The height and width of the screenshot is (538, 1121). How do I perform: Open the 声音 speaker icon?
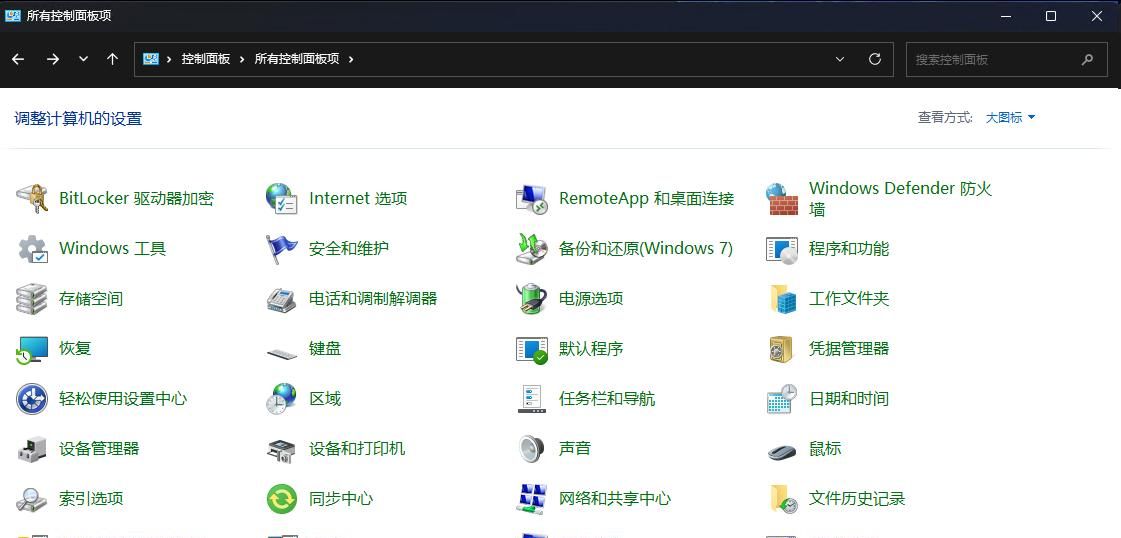coord(532,449)
